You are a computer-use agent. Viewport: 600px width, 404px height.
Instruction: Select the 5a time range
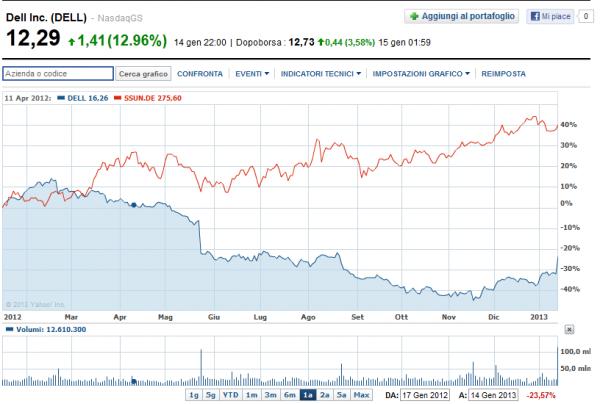(x=342, y=395)
